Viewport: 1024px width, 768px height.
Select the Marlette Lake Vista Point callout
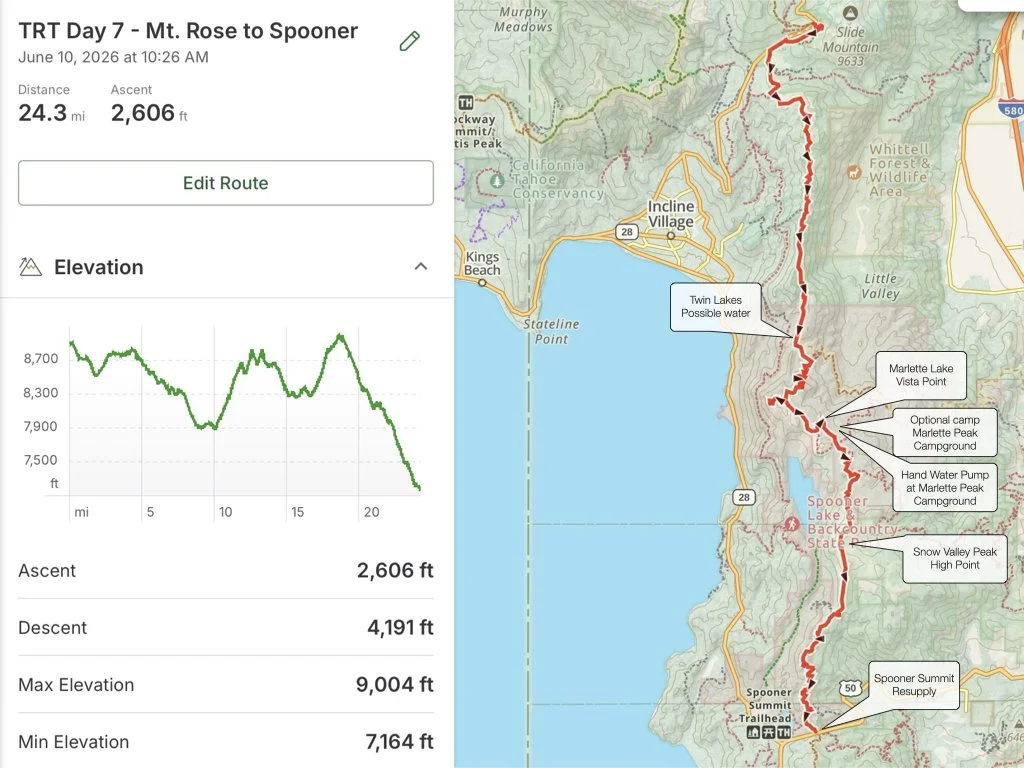920,375
